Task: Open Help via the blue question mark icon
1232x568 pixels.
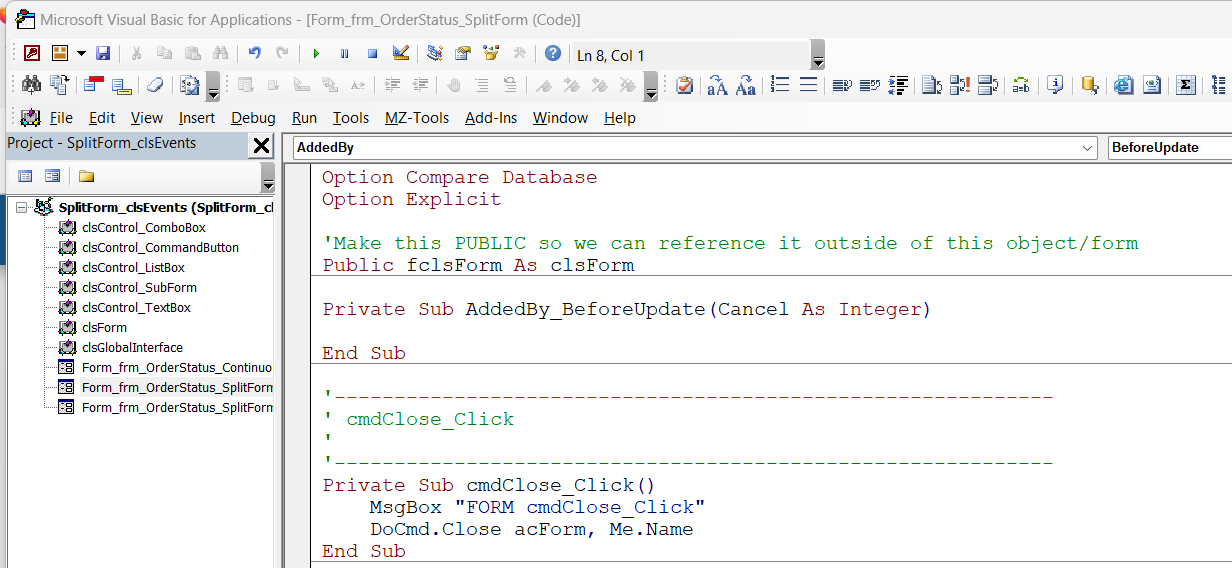Action: (552, 54)
